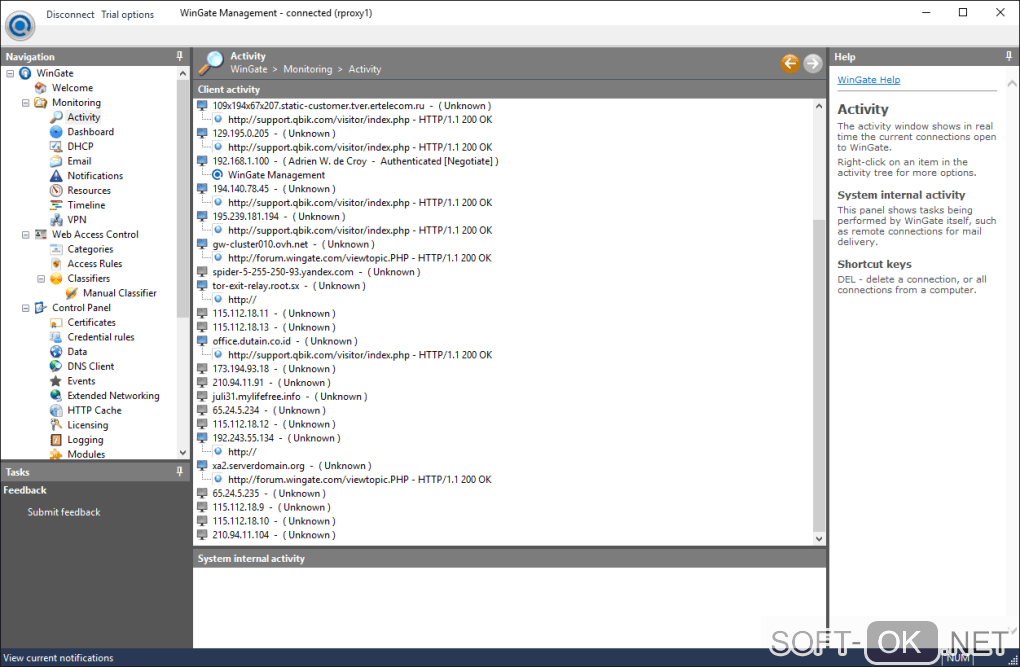Click the Categories icon under Web Access Control
The image size is (1020, 667).
(57, 249)
